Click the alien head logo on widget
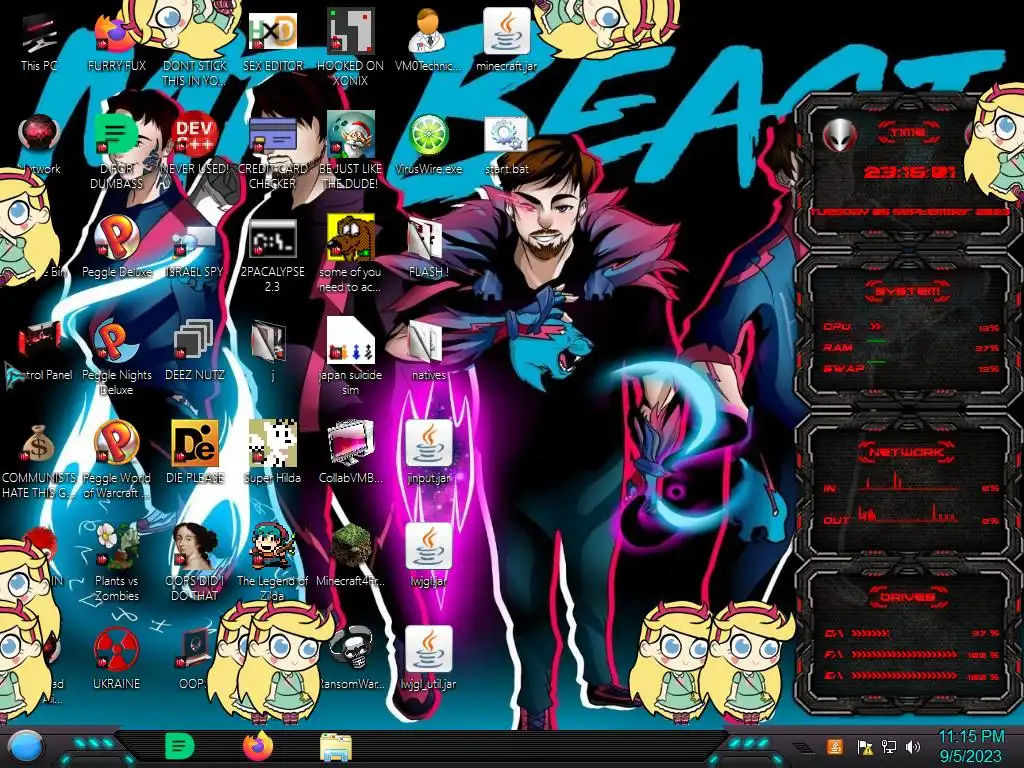The width and height of the screenshot is (1024, 768). point(839,136)
